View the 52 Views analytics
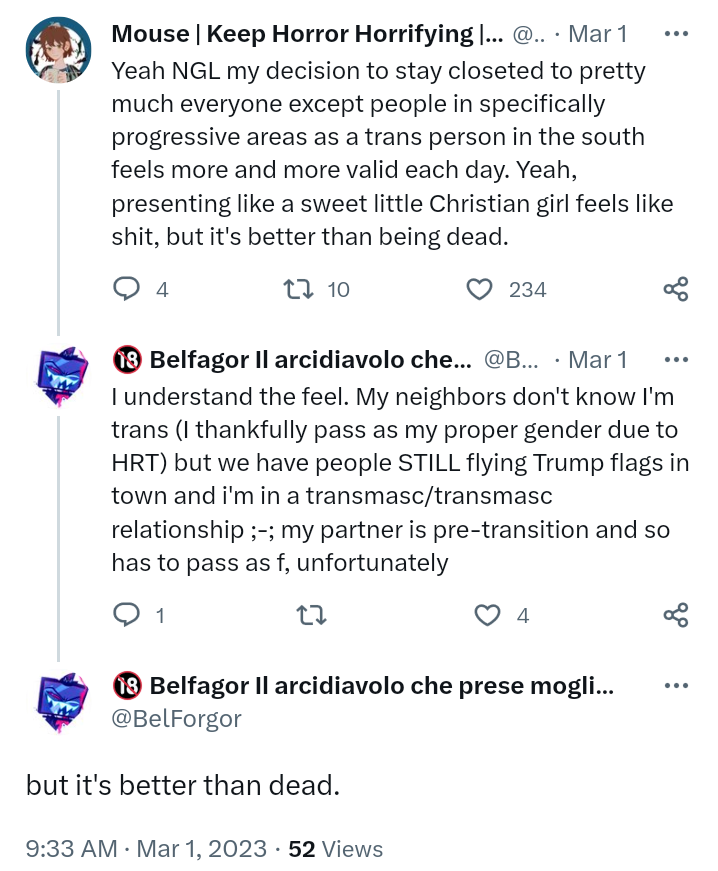Screen dimensions: 718x871 (x=336, y=849)
